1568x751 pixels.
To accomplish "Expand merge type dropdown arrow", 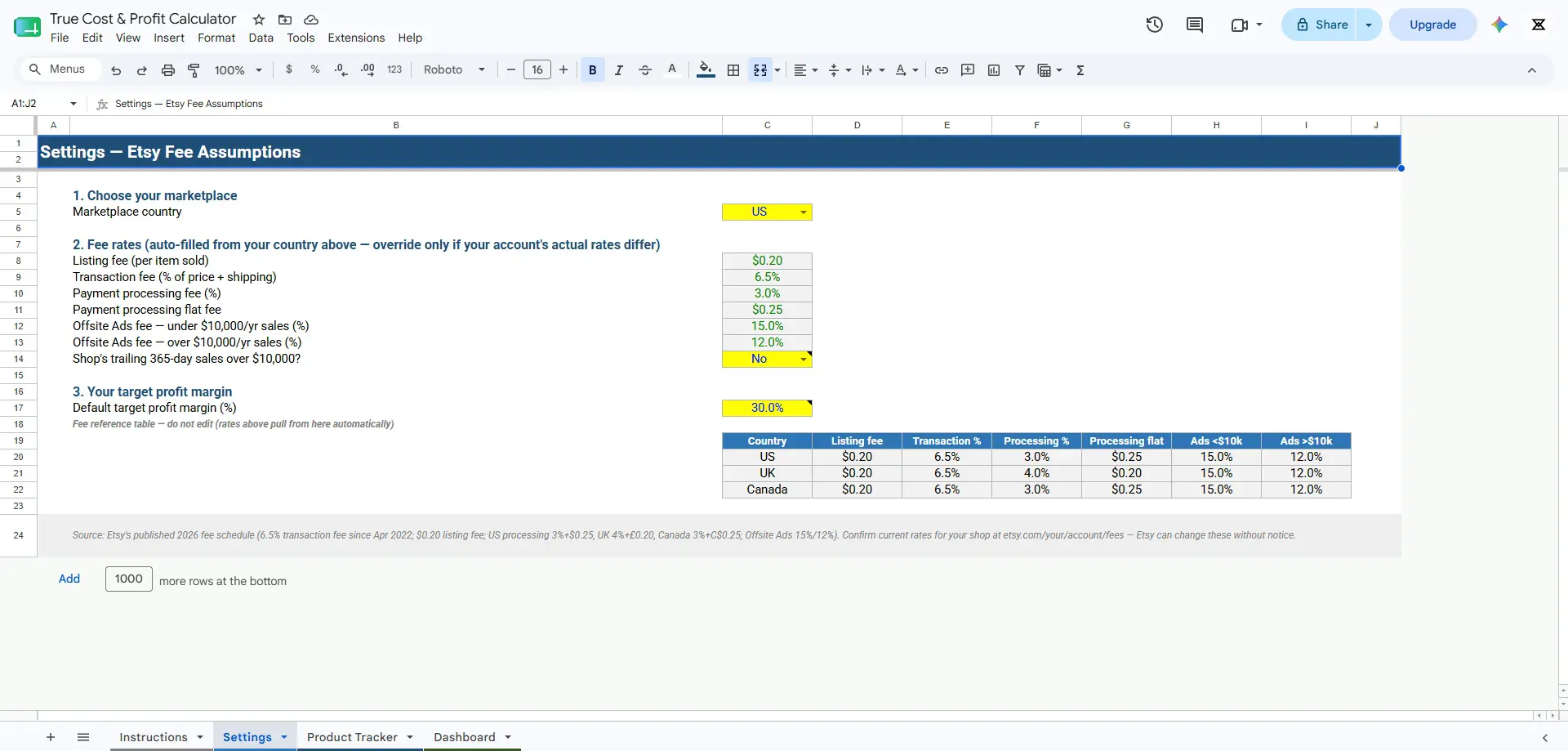I will pyautogui.click(x=777, y=70).
